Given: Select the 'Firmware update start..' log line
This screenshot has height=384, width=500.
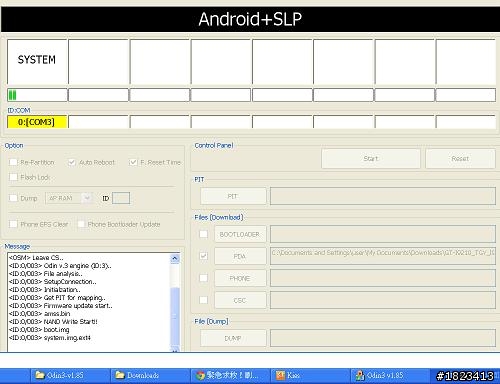Looking at the screenshot, I should point(61,306).
